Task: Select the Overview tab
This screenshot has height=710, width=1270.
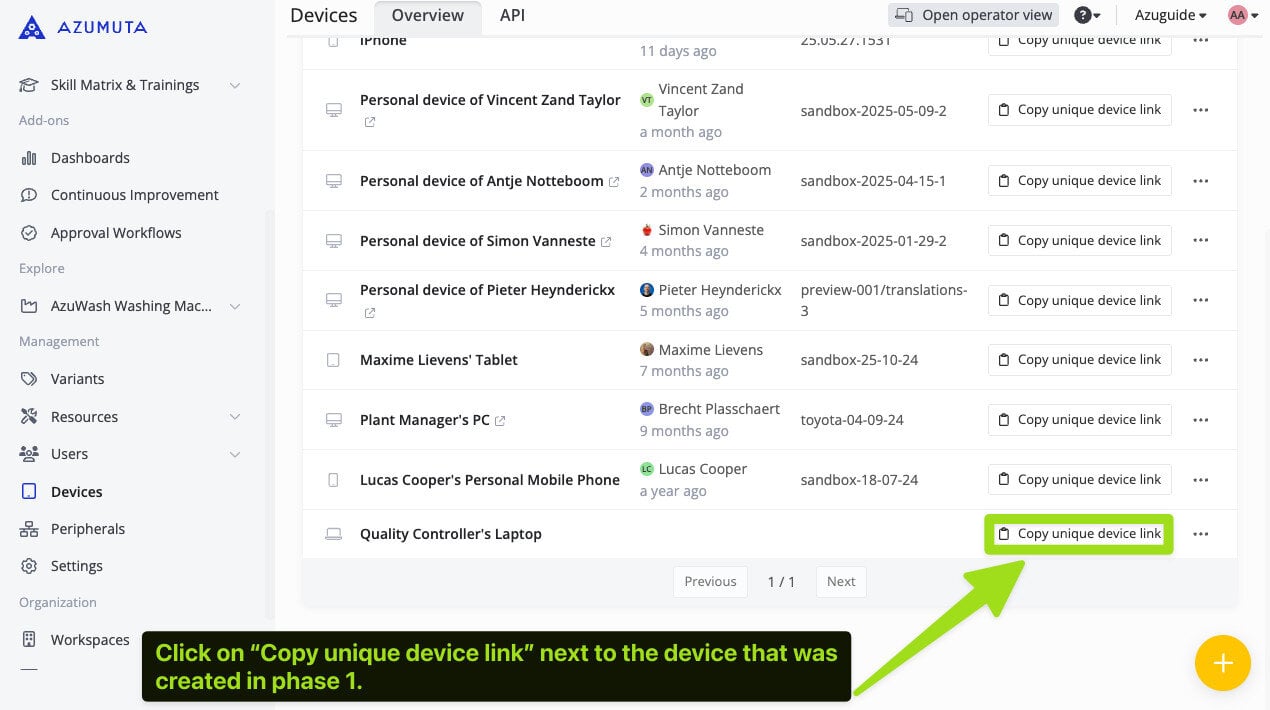Action: 427,15
